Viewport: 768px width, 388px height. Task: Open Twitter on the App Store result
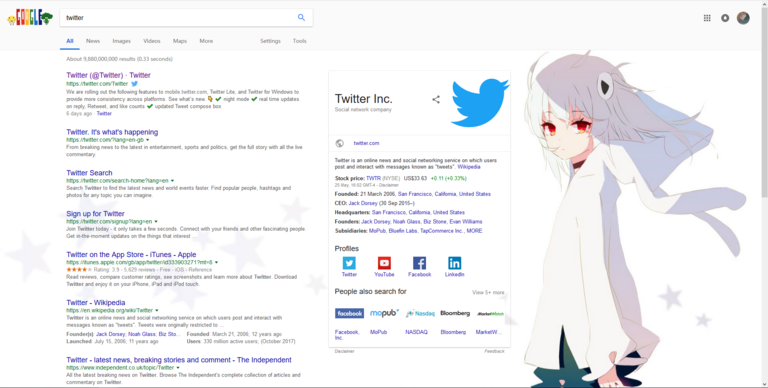131,255
